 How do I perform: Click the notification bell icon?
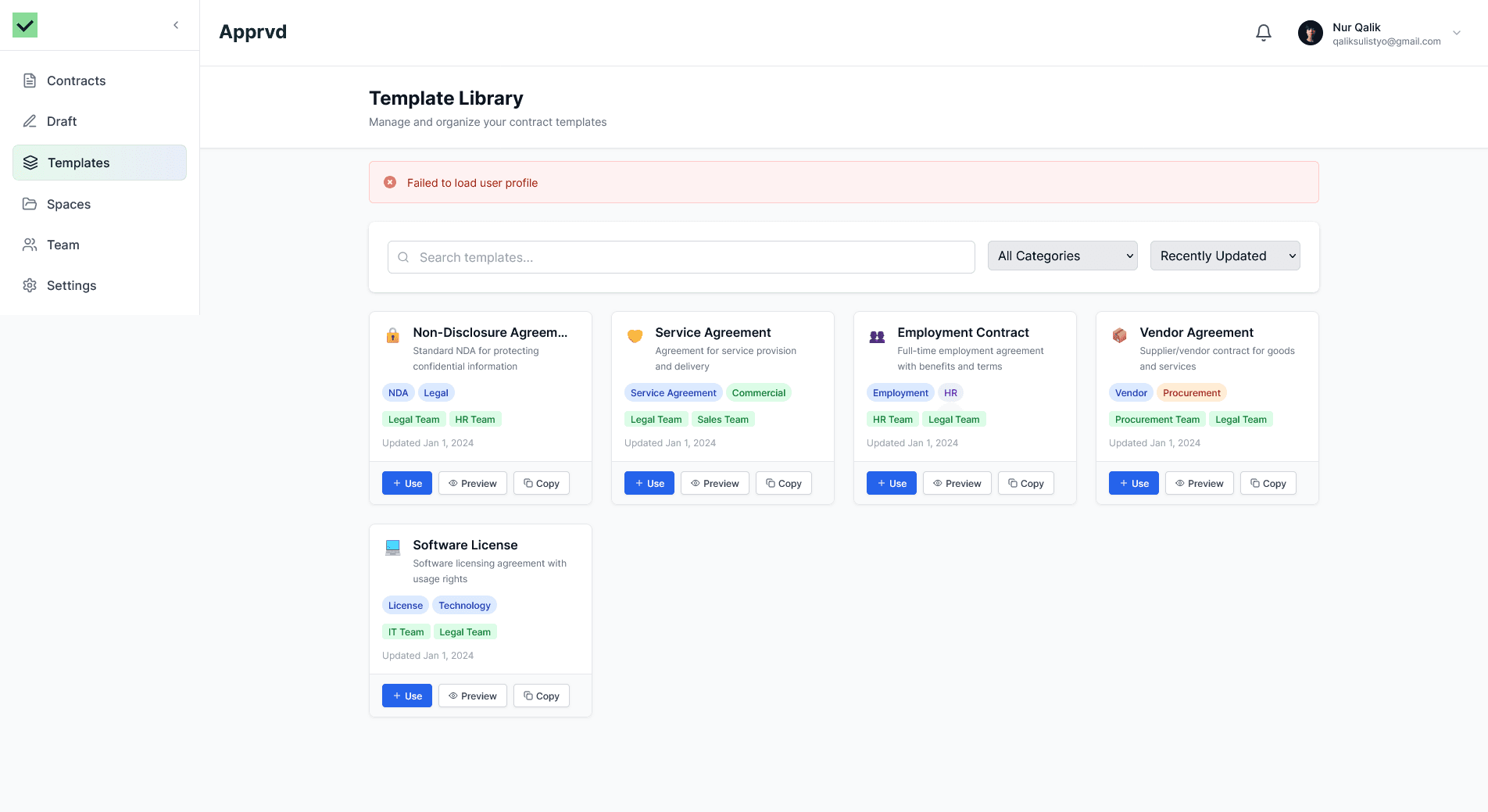[x=1263, y=33]
